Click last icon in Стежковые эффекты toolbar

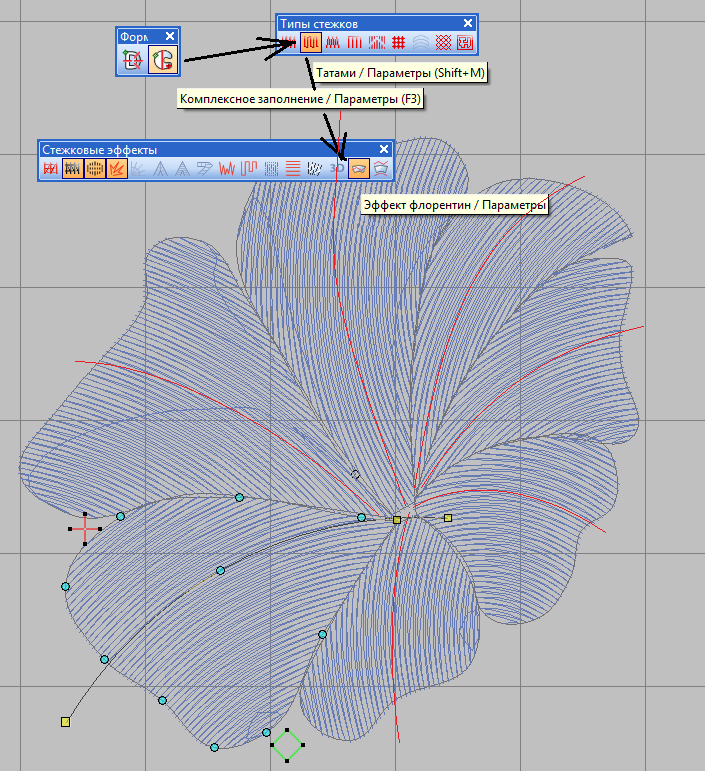click(x=381, y=169)
